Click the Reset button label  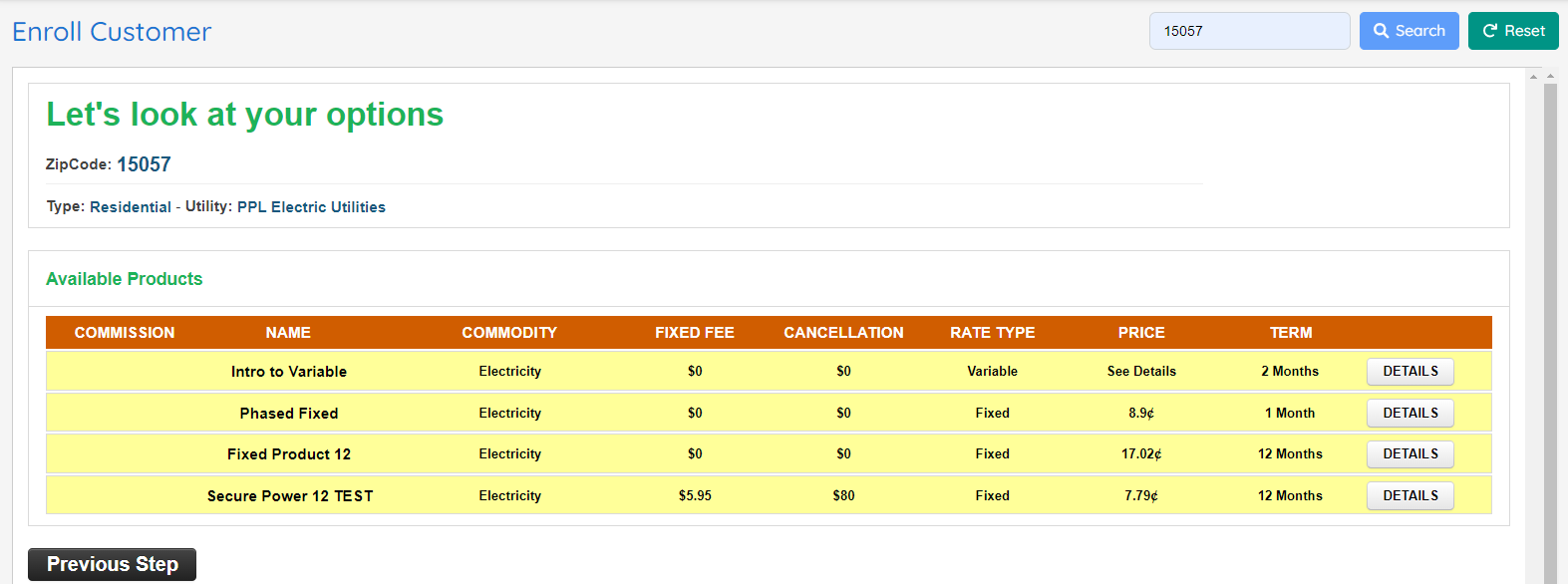pyautogui.click(x=1525, y=31)
